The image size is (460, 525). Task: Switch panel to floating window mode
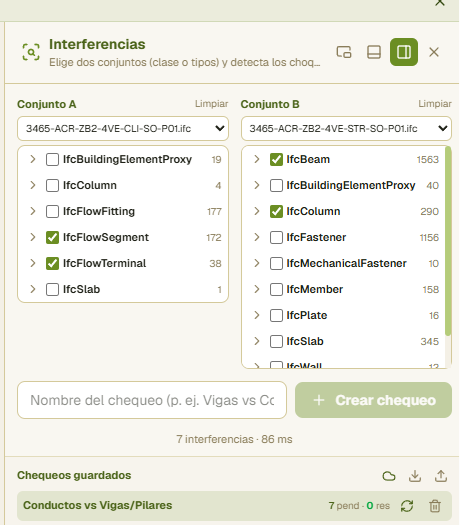(344, 52)
